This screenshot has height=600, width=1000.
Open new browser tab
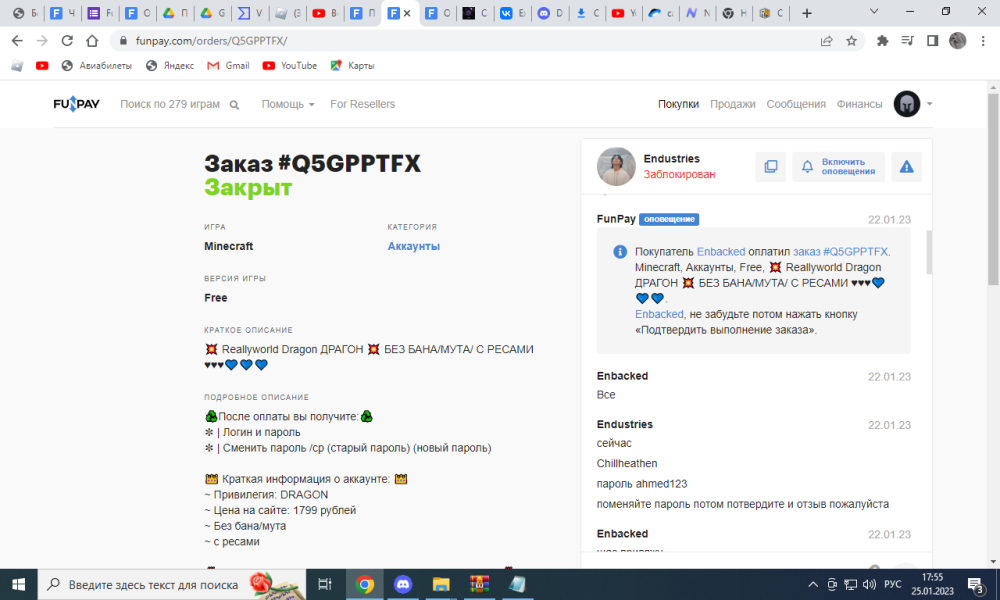coord(807,13)
